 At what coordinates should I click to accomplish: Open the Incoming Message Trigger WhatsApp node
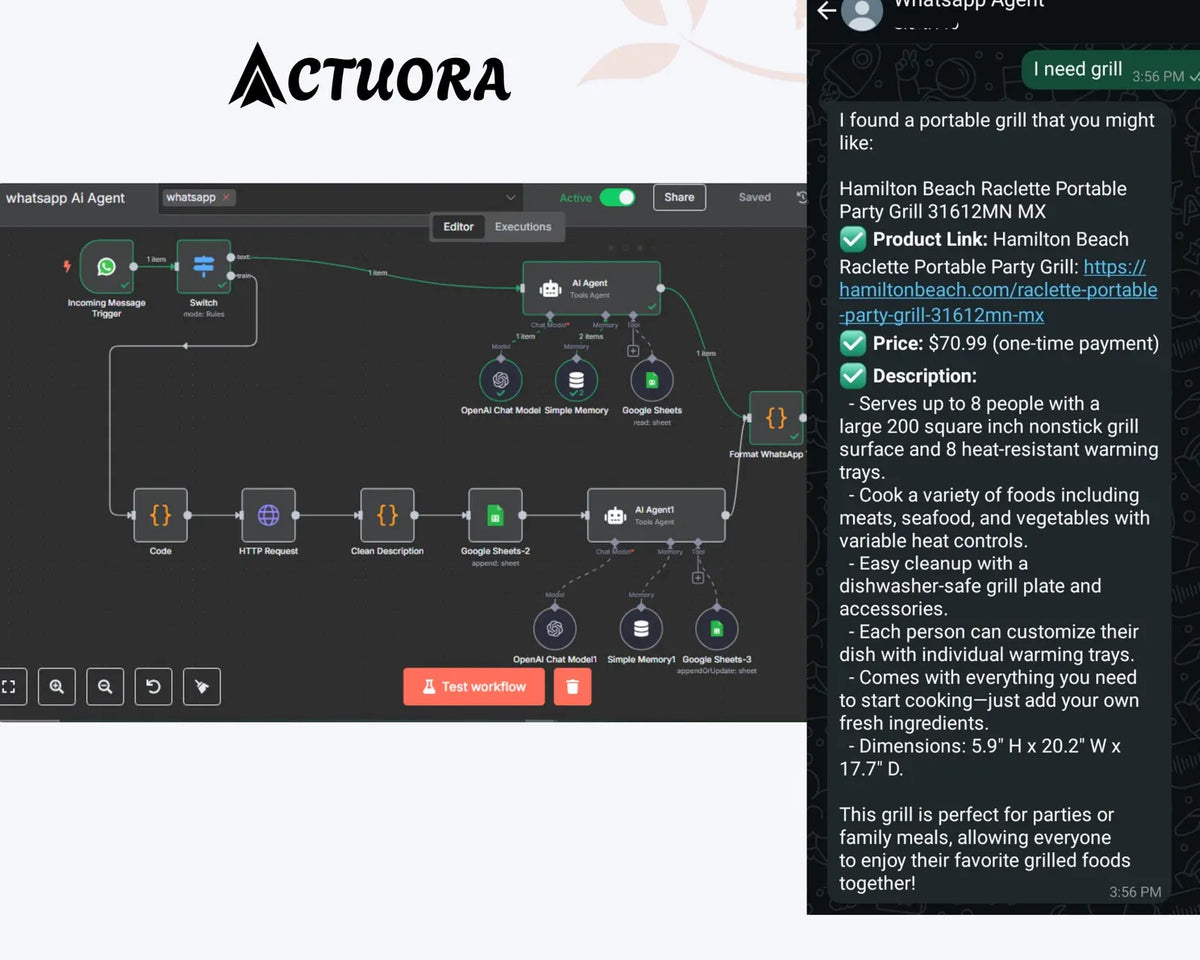tap(106, 267)
